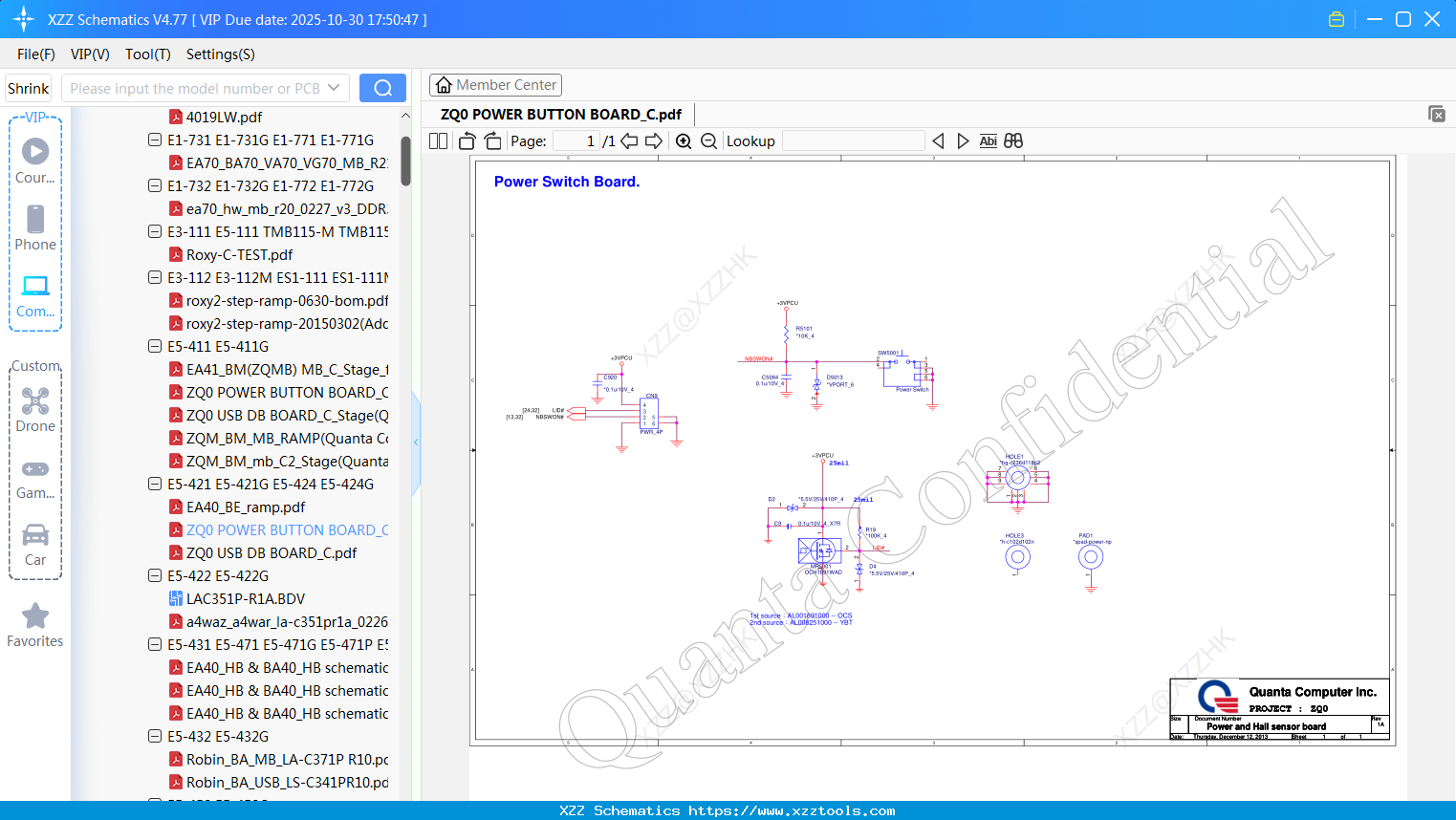Screen dimensions: 1456x820
Task: Open the ZQM_BM_MB_RAMP(Quanta file
Action: [278, 438]
